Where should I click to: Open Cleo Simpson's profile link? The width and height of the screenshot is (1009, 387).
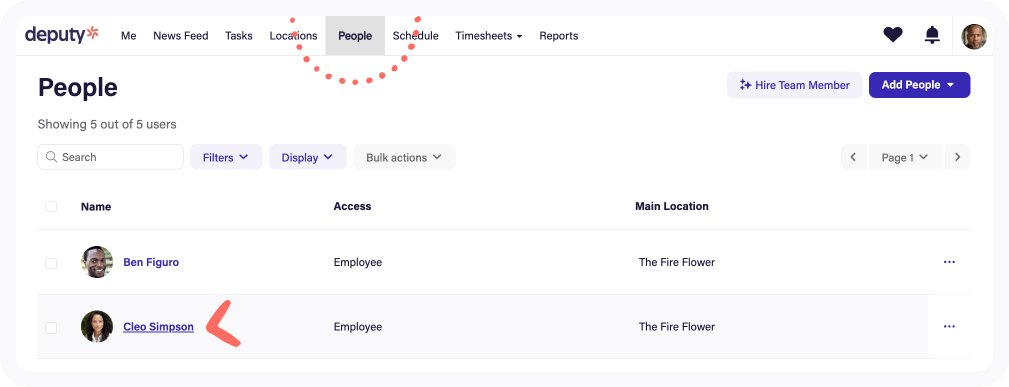(x=158, y=326)
